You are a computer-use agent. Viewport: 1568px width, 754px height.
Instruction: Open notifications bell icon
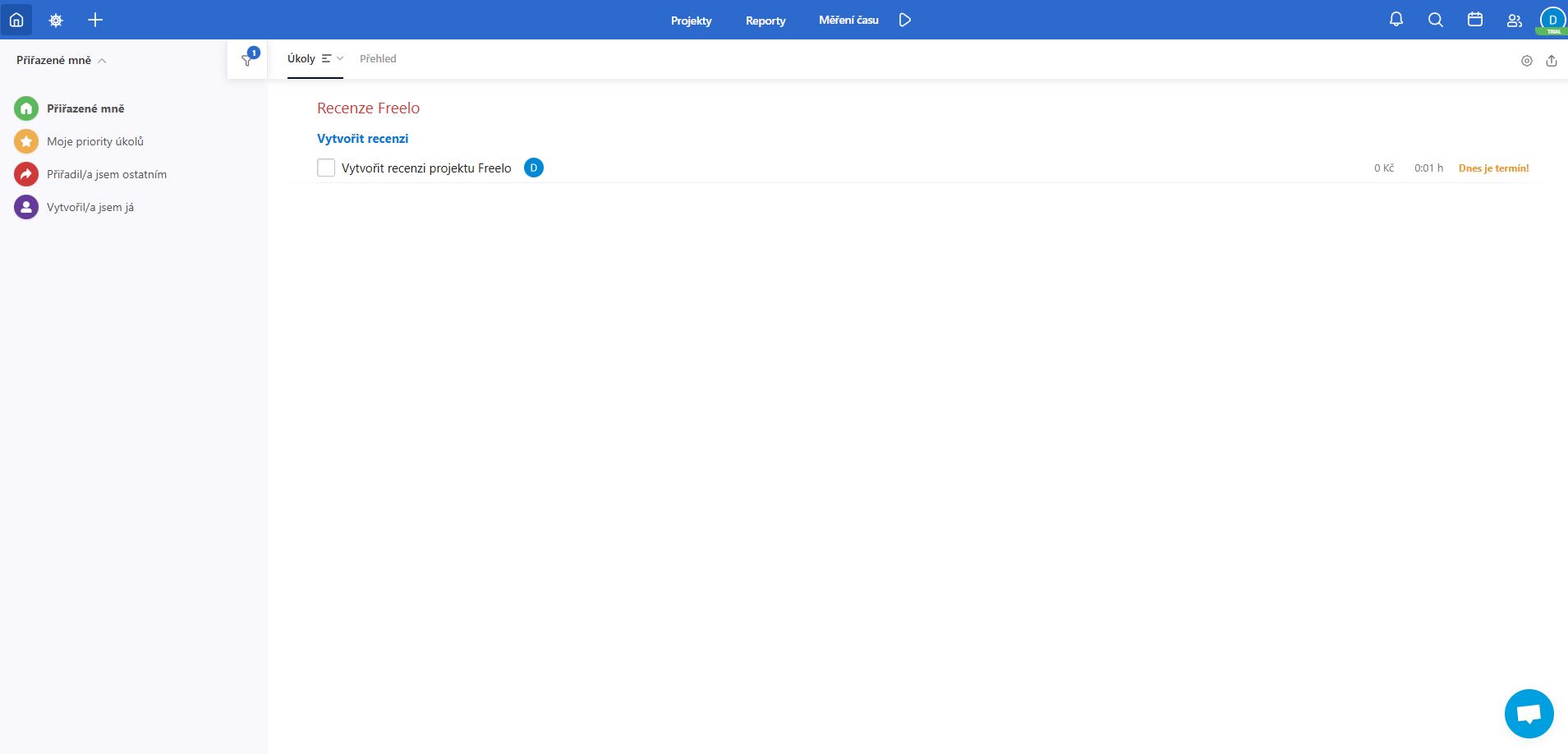coord(1396,20)
